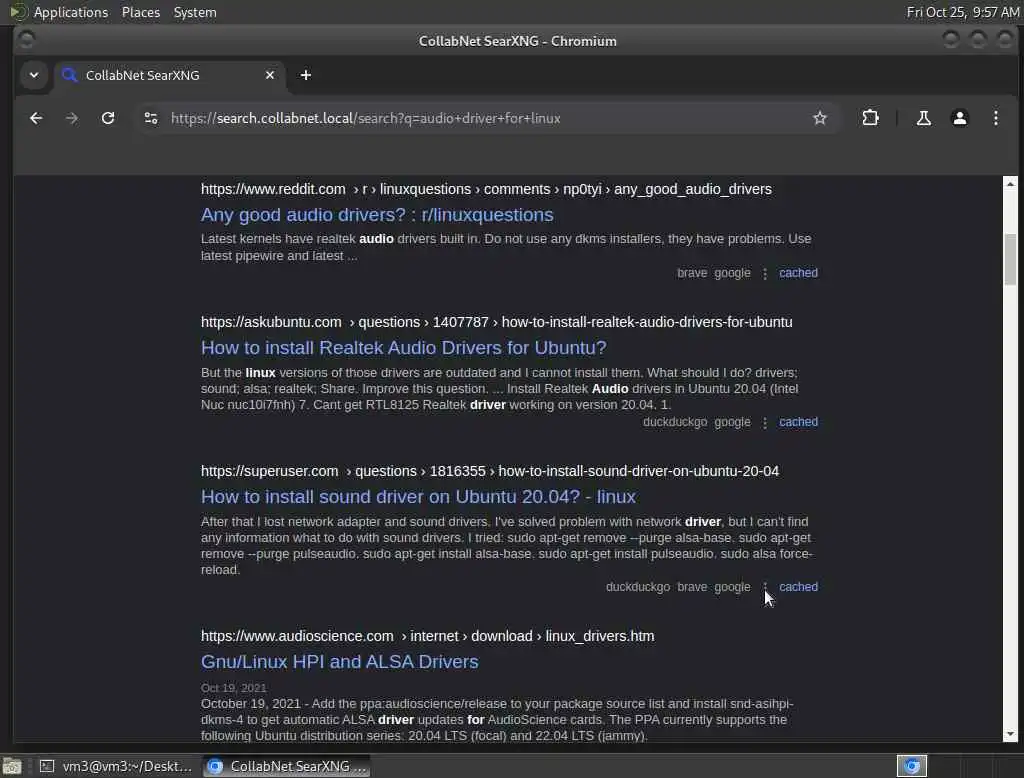Open 'Gnu/Linux HPI and ALSA Drivers' result
Viewport: 1024px width, 778px height.
[340, 662]
